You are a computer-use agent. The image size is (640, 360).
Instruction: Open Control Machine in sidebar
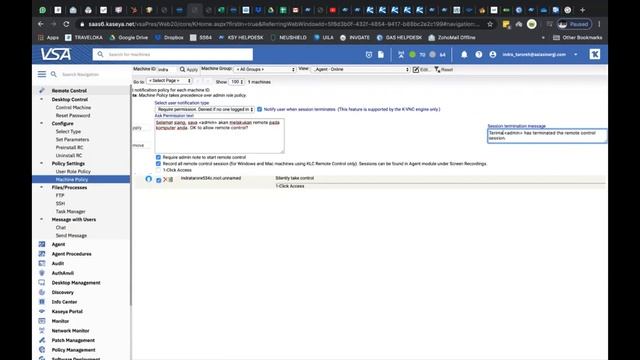coord(73,107)
